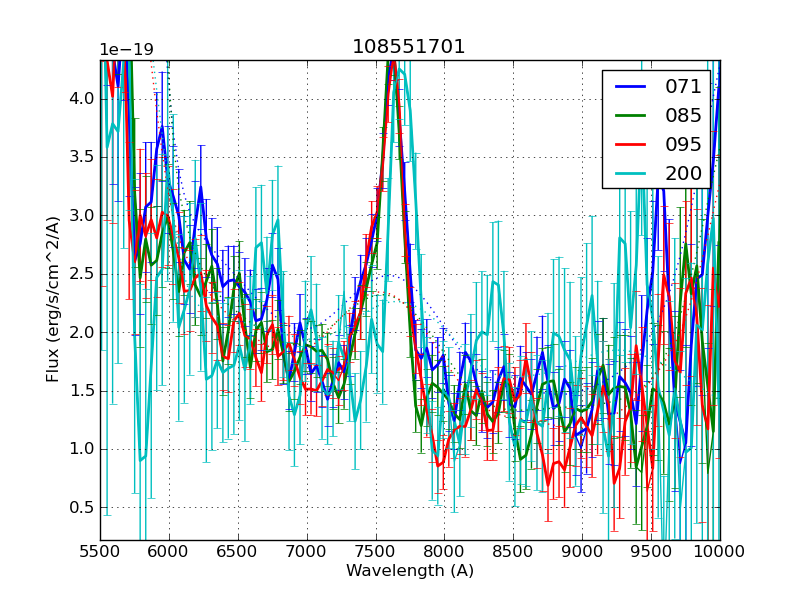Click the green line swatch for 085
The height and width of the screenshot is (600, 800).
point(629,116)
